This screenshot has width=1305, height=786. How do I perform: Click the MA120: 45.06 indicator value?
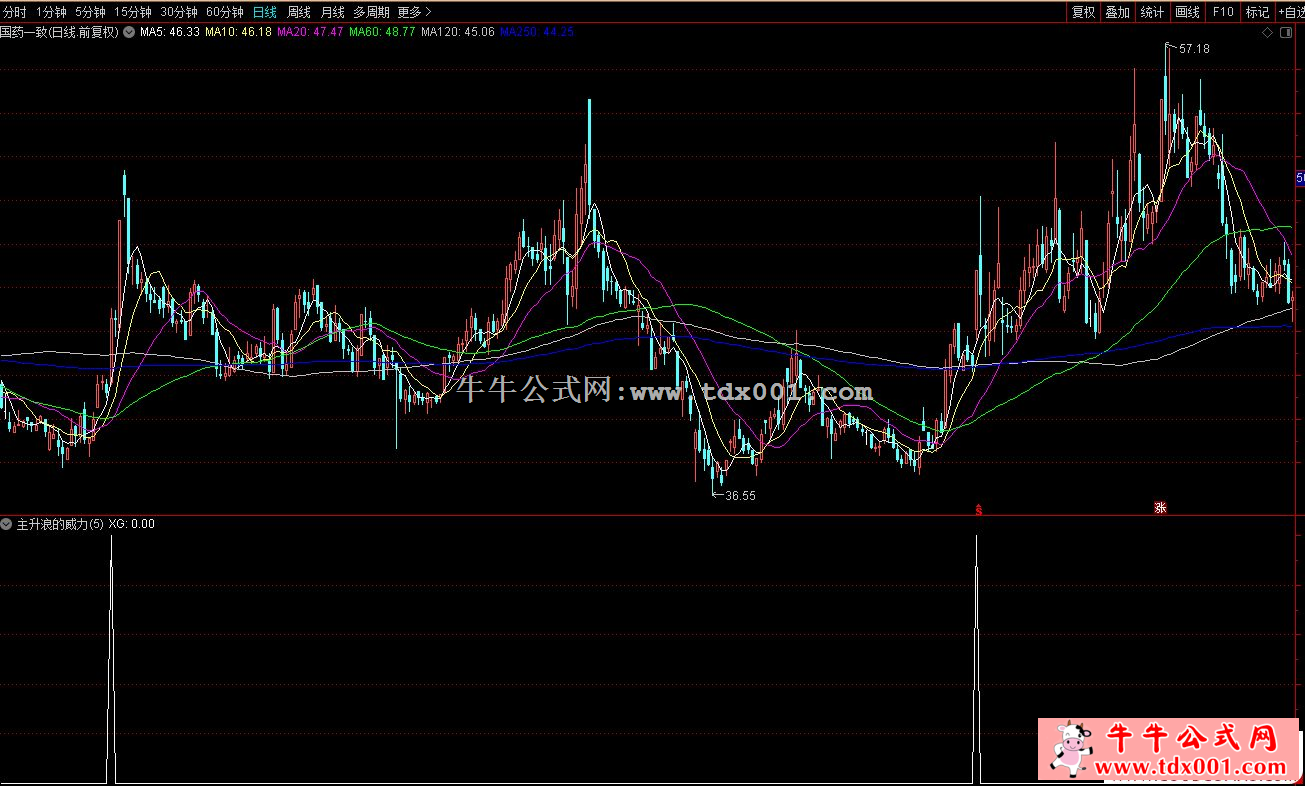tap(457, 32)
